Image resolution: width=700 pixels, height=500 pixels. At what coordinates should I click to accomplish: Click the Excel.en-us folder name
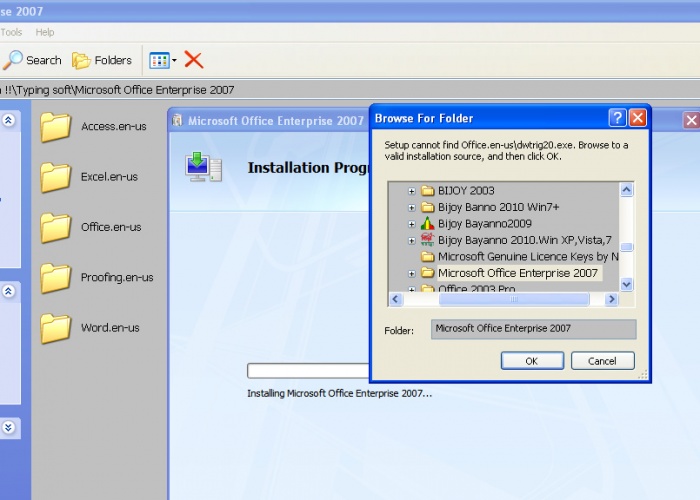[x=109, y=177]
